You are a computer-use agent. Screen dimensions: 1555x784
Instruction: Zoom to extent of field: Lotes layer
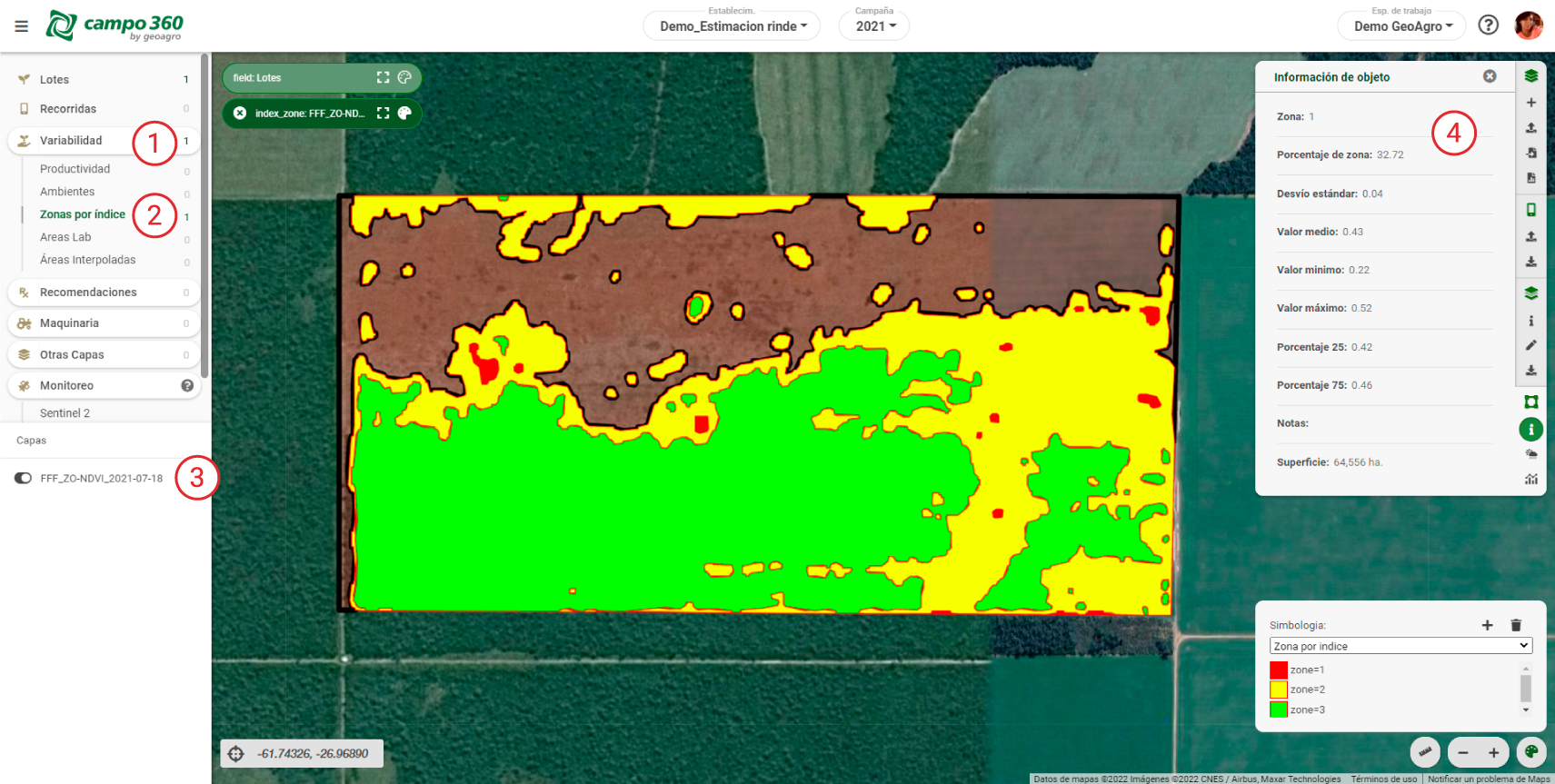click(383, 78)
